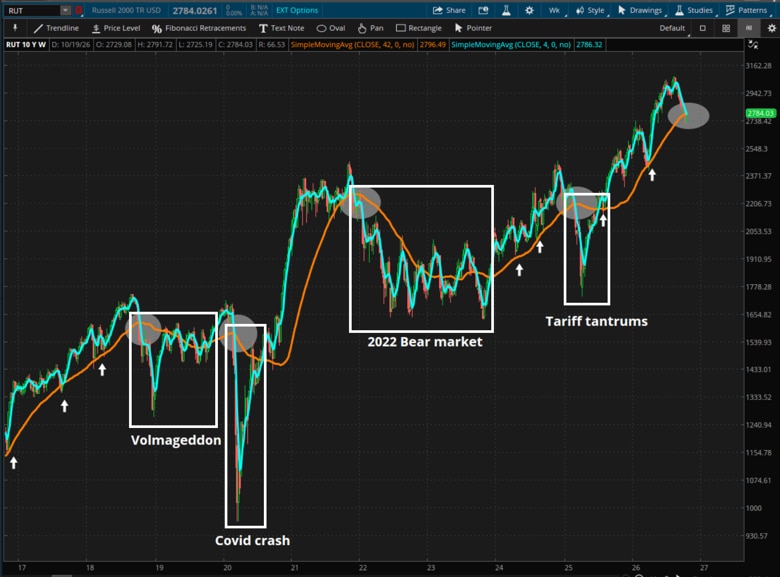Toggle the drawing toolbar pin icon
This screenshot has height=577, width=780.
(x=15, y=28)
